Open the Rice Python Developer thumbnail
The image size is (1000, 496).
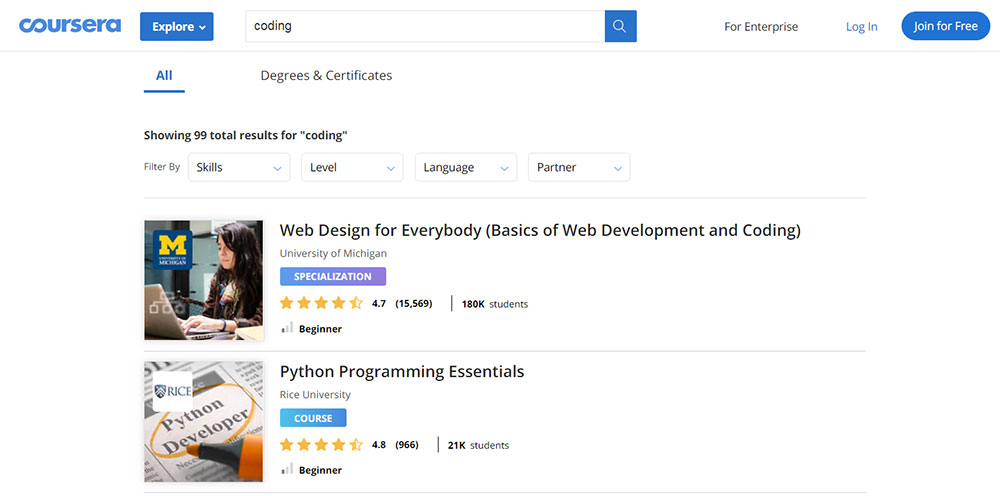(204, 422)
